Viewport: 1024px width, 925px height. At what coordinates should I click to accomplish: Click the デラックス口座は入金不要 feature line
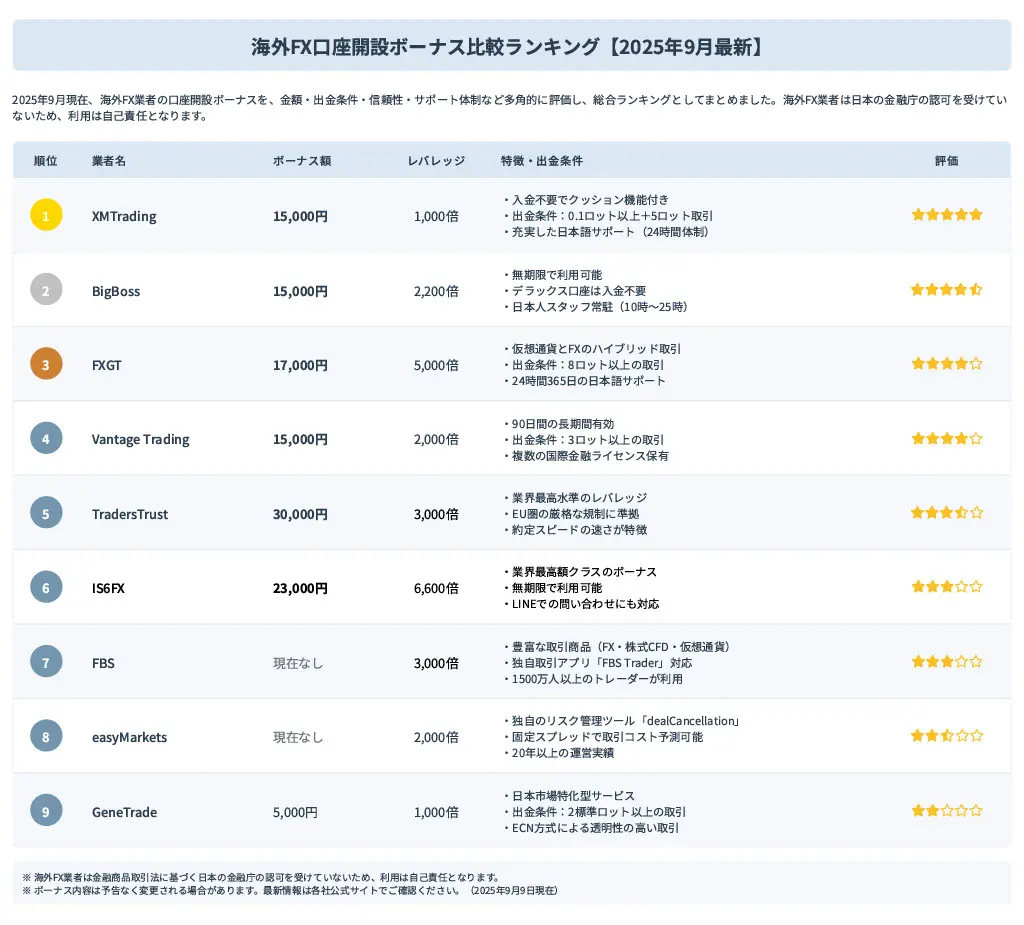point(575,291)
